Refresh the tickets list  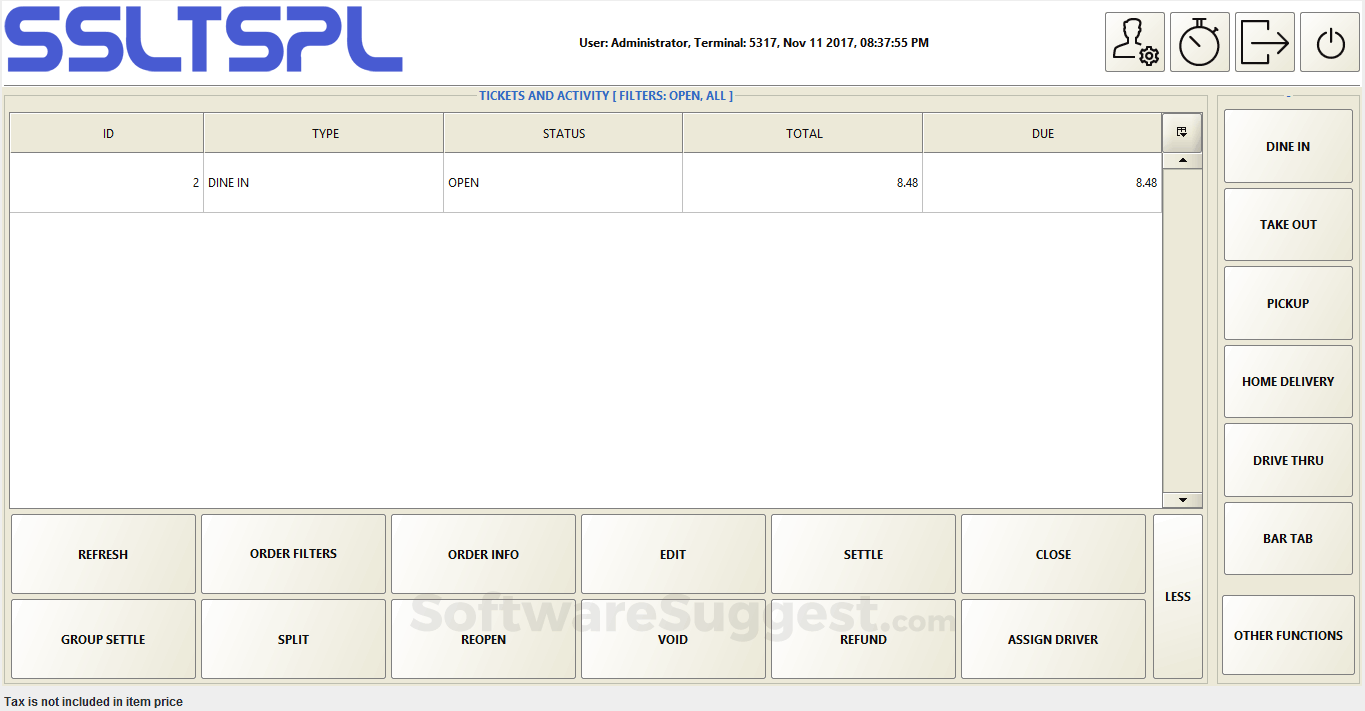102,553
